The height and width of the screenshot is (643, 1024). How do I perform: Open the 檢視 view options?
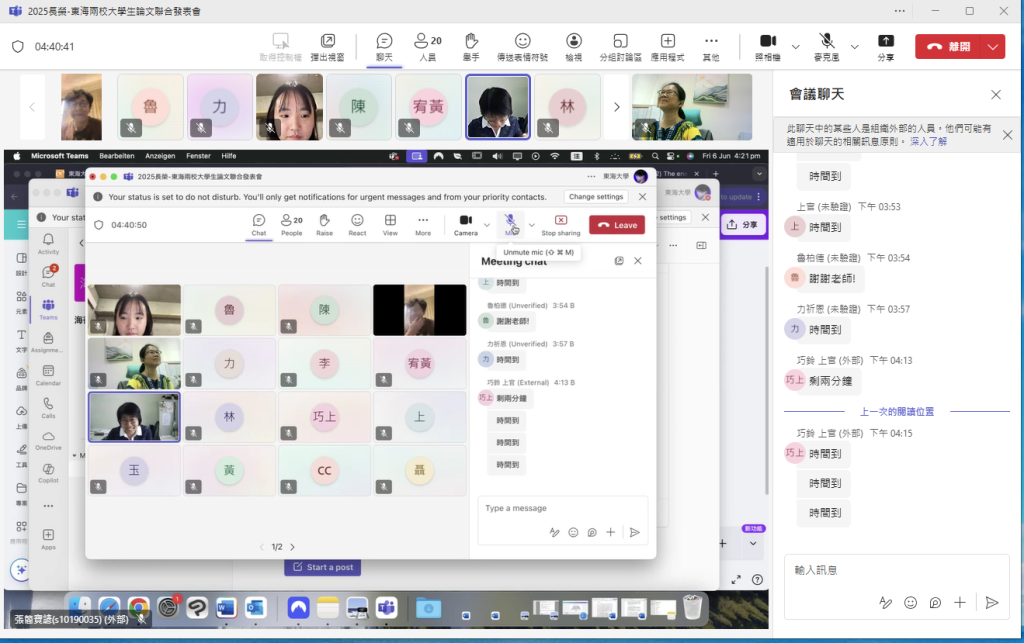tap(573, 48)
